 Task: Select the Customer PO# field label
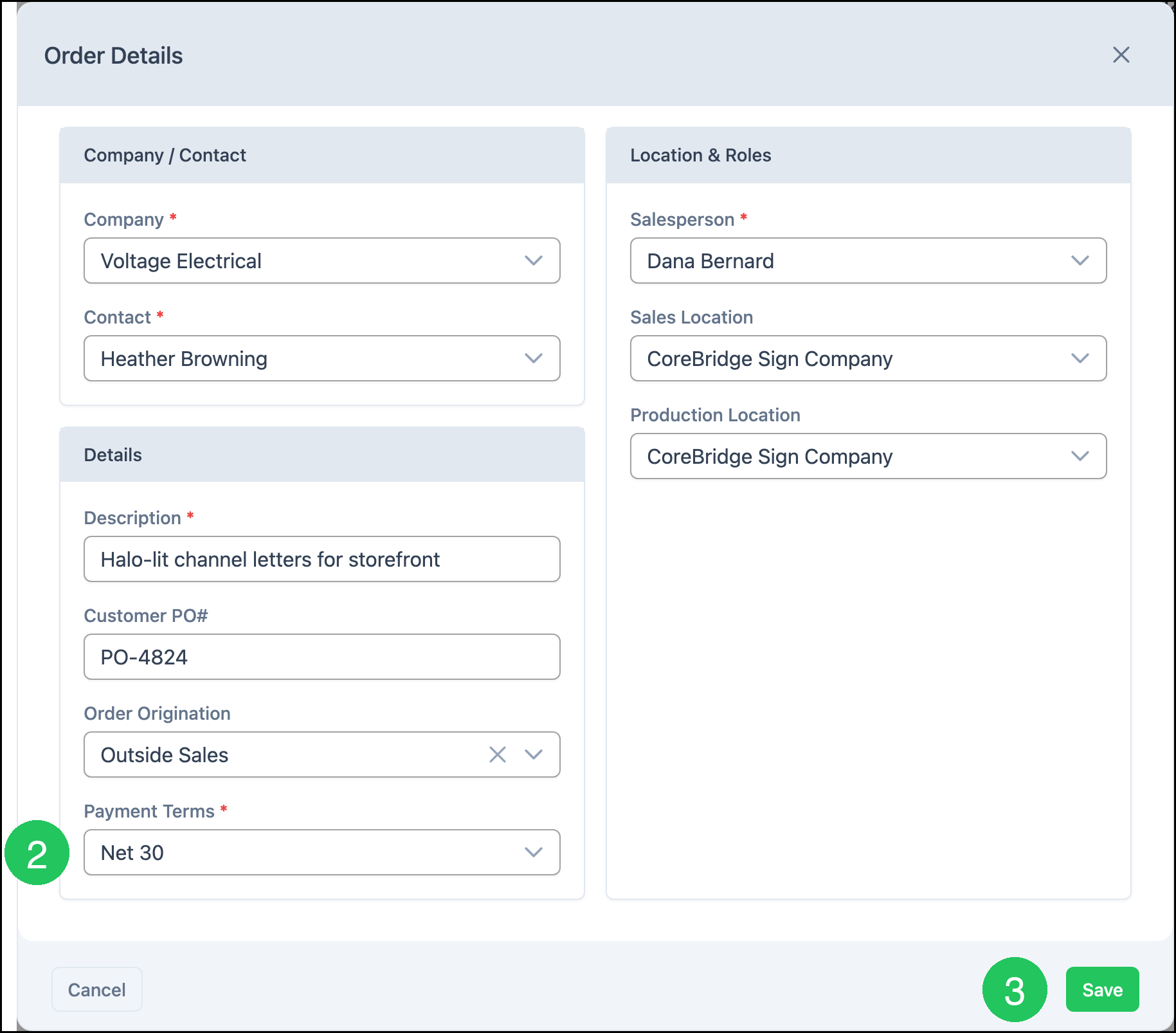pyautogui.click(x=146, y=616)
